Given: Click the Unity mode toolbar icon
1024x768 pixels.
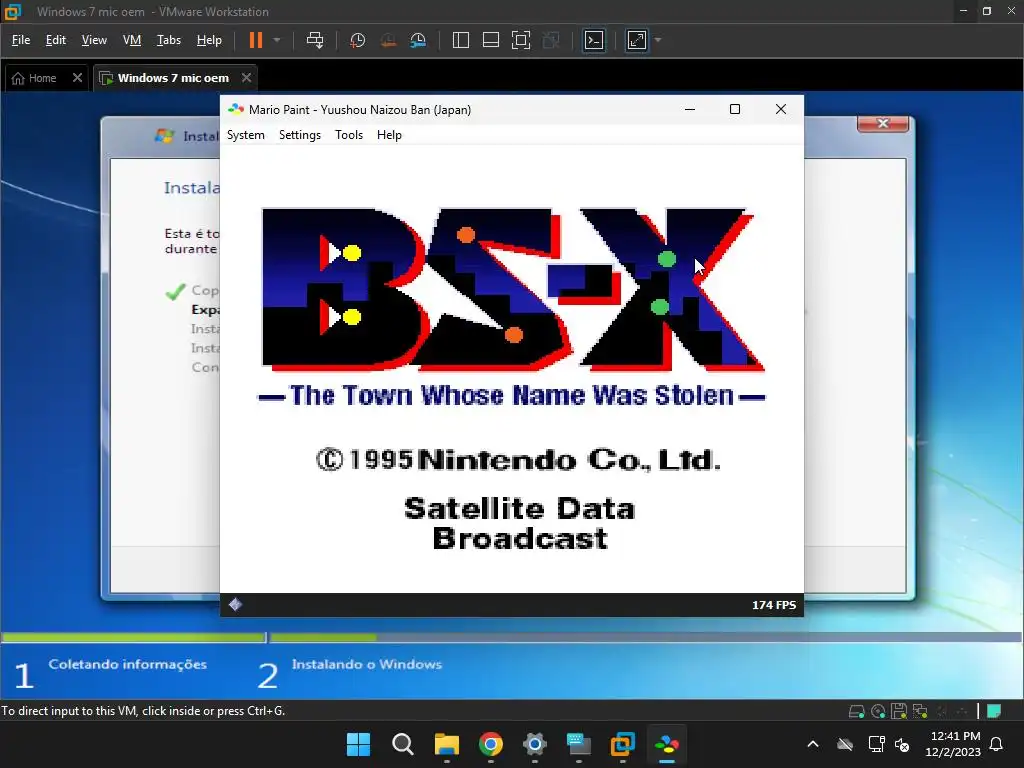Looking at the screenshot, I should coord(551,40).
